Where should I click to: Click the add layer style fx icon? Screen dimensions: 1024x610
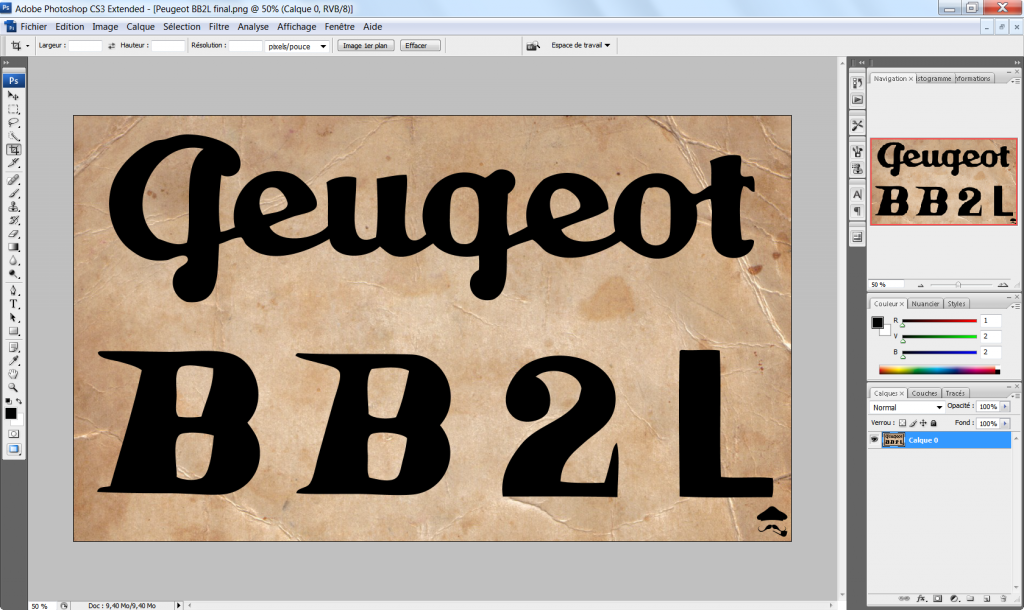921,598
